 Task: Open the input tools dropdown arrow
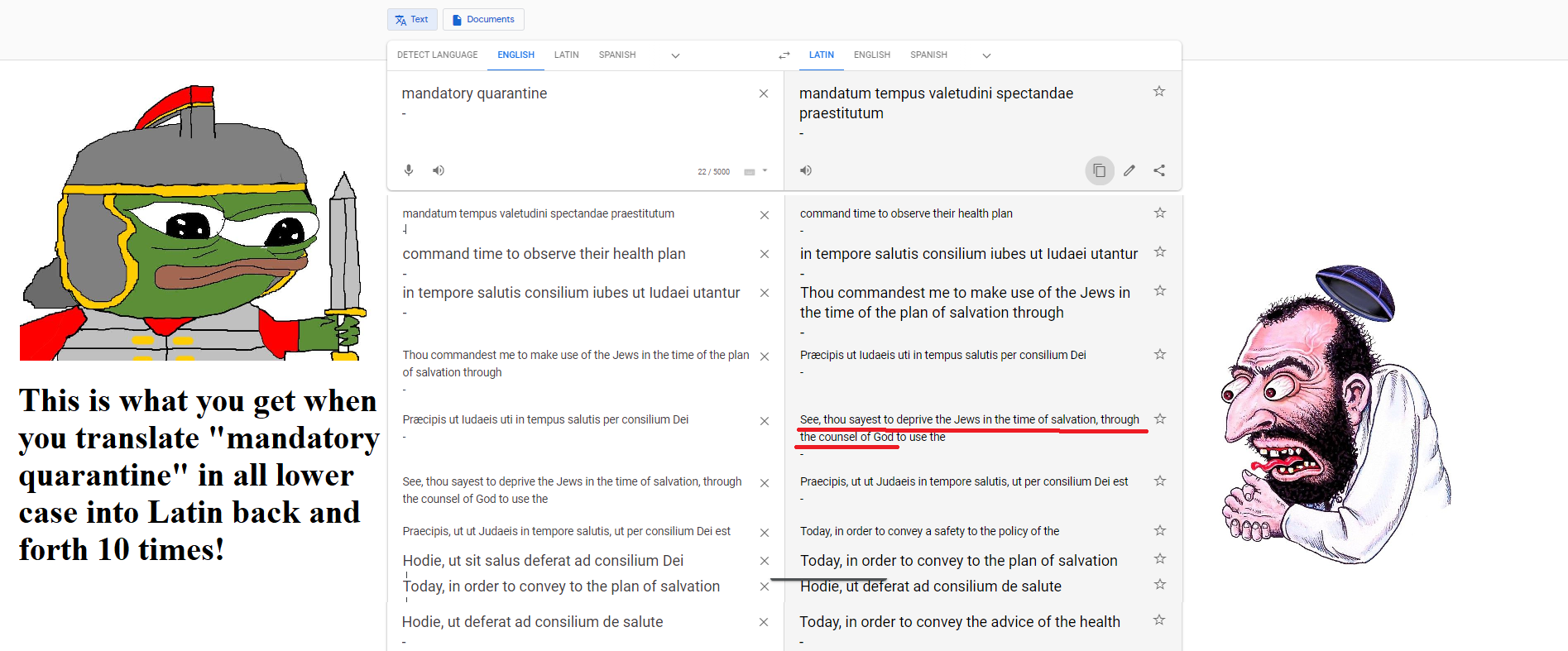pyautogui.click(x=765, y=171)
